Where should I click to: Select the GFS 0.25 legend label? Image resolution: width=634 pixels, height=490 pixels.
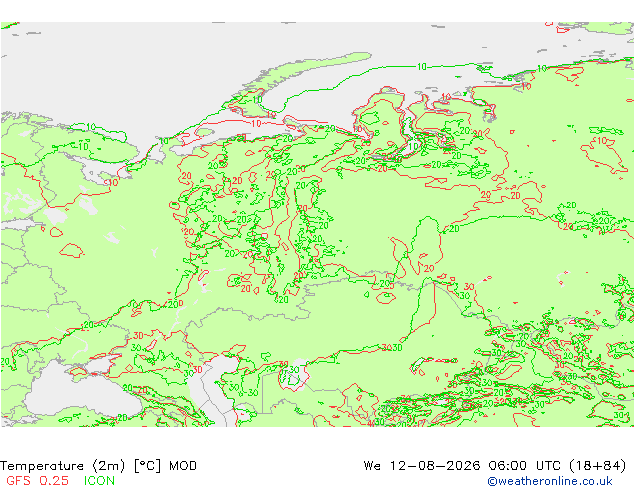point(37,481)
